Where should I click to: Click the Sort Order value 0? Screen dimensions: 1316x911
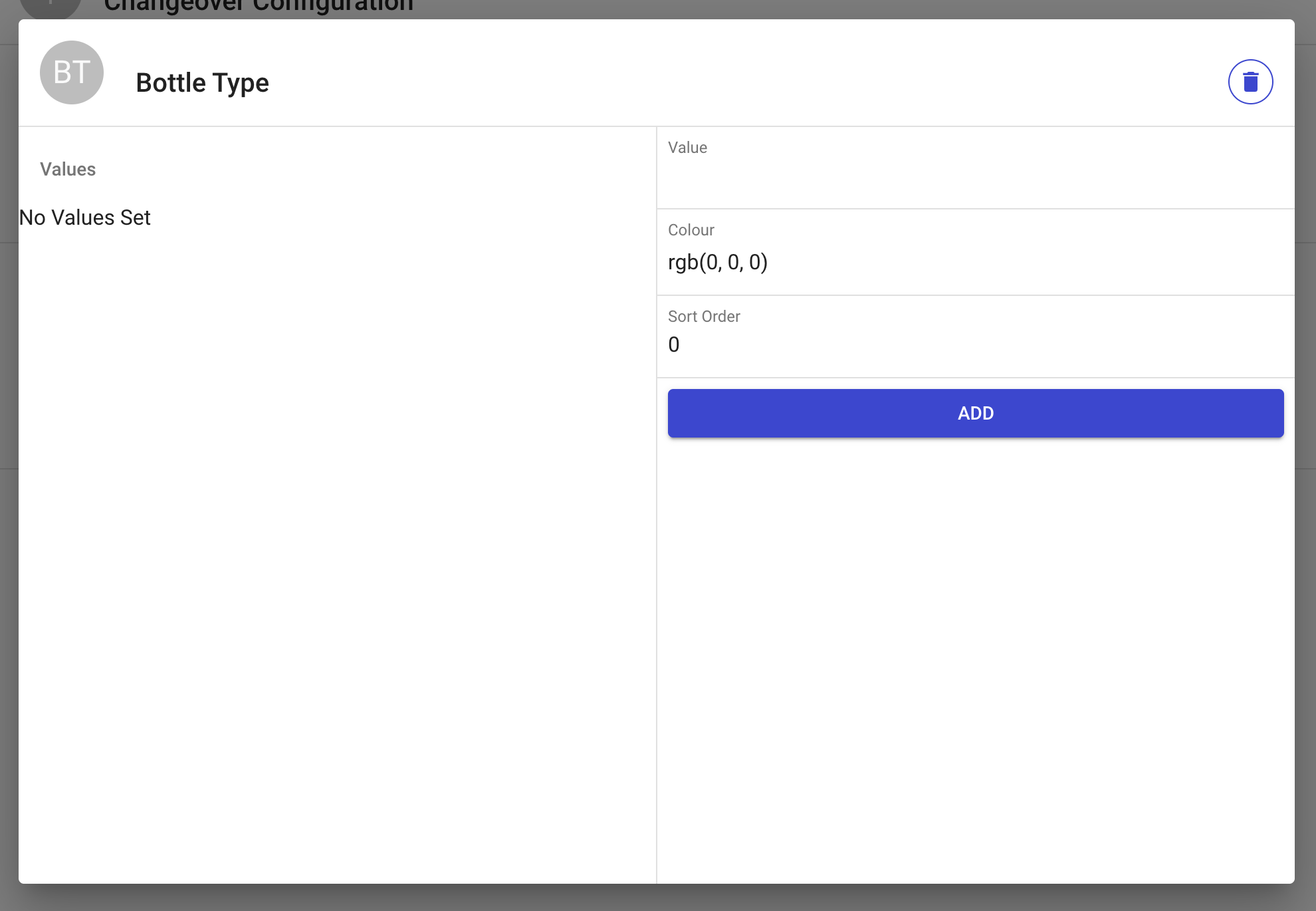[x=674, y=344]
